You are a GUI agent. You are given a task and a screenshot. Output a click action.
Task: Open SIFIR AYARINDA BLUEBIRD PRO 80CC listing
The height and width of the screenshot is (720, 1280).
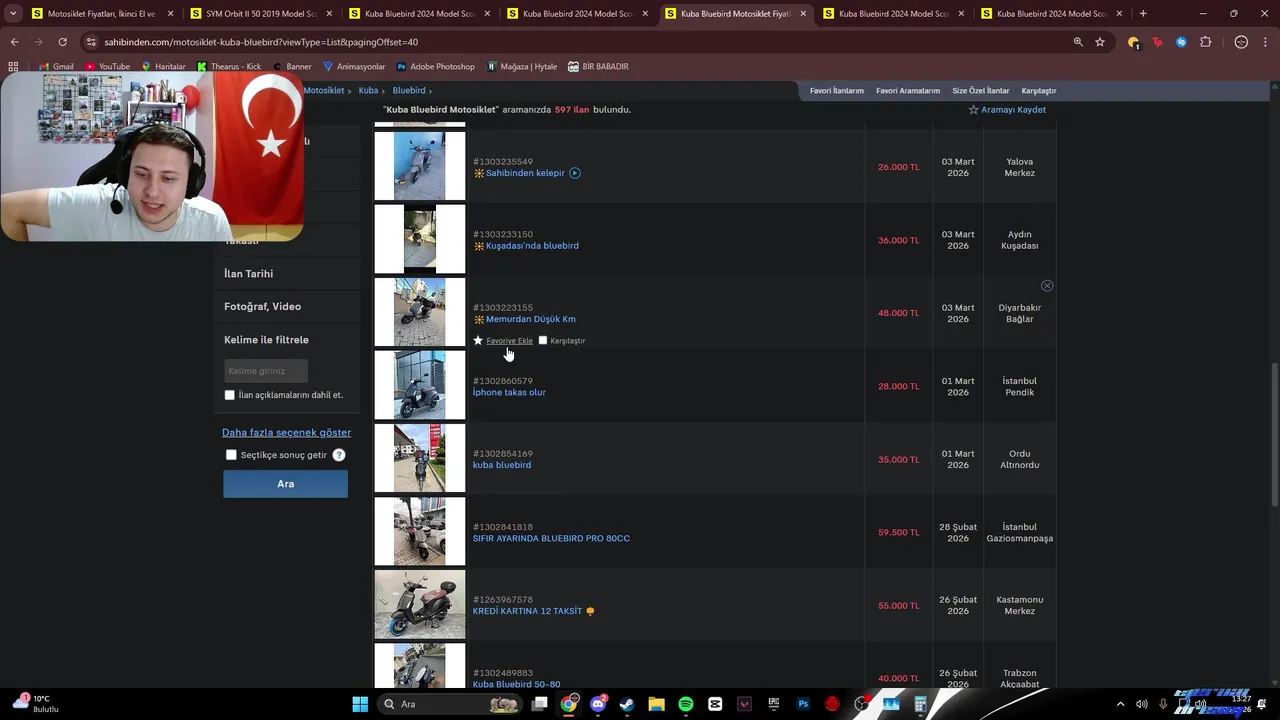pyautogui.click(x=551, y=538)
